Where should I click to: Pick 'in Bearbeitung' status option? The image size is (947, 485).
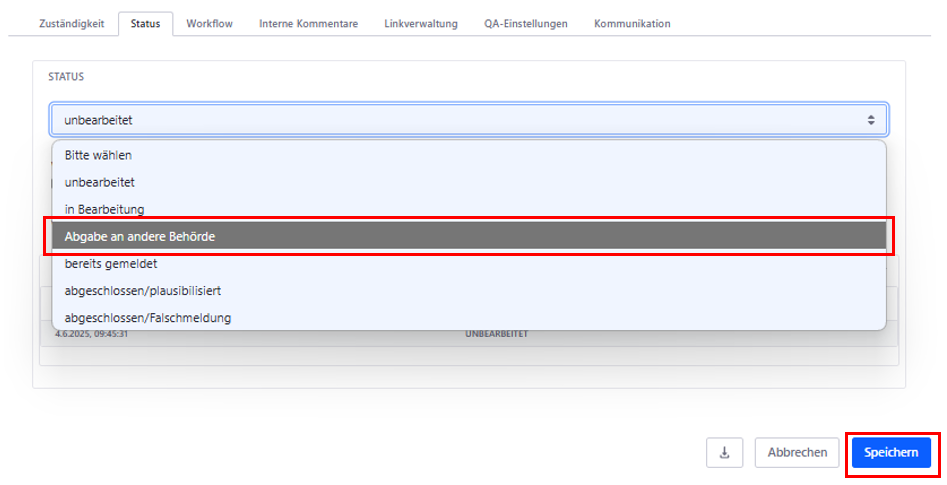469,210
